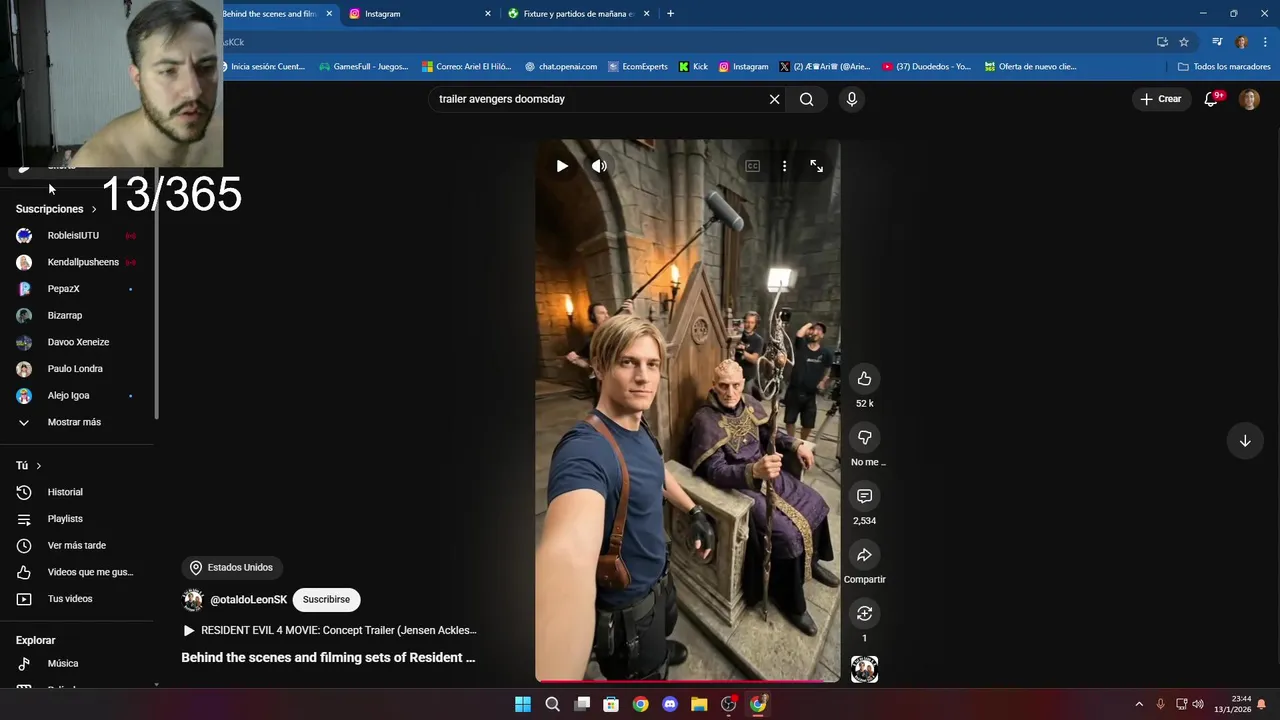Expand the Tú section
The height and width of the screenshot is (720, 1280).
coord(29,466)
